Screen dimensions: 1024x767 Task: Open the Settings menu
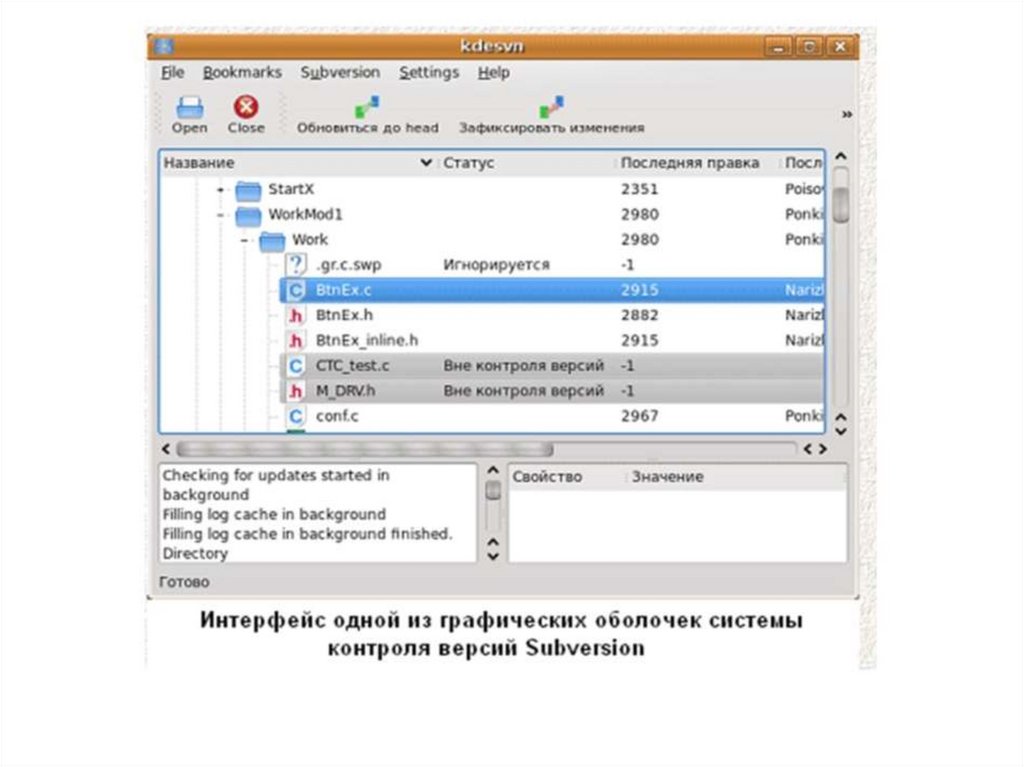429,73
